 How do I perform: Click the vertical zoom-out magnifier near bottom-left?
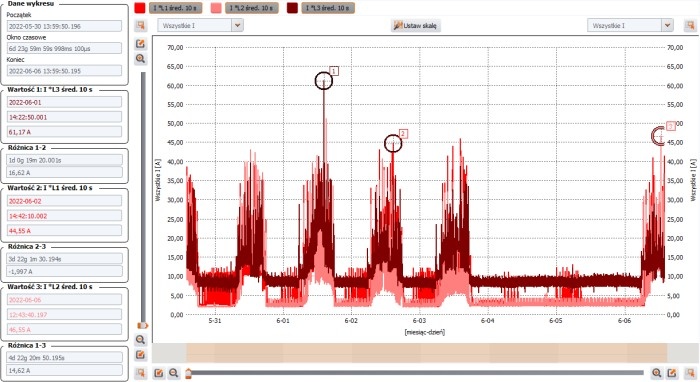(x=141, y=340)
